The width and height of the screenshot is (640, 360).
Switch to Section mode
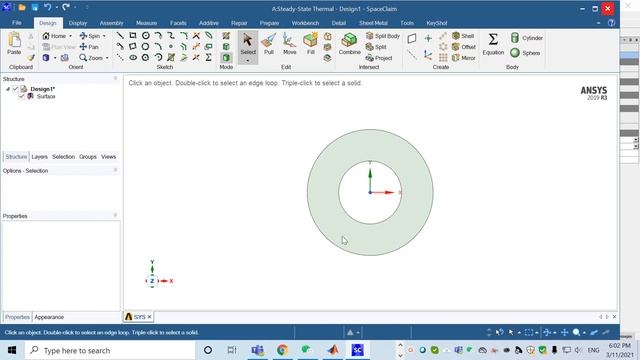pyautogui.click(x=226, y=47)
